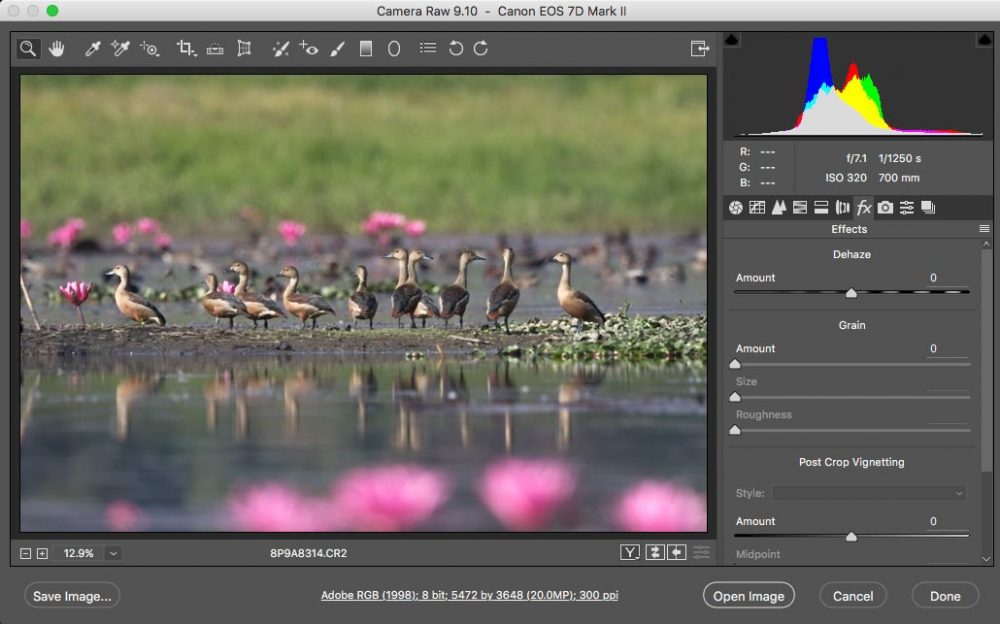Screen dimensions: 1000x624
Task: Pick the White Balance eyedropper tool
Action: click(x=93, y=47)
